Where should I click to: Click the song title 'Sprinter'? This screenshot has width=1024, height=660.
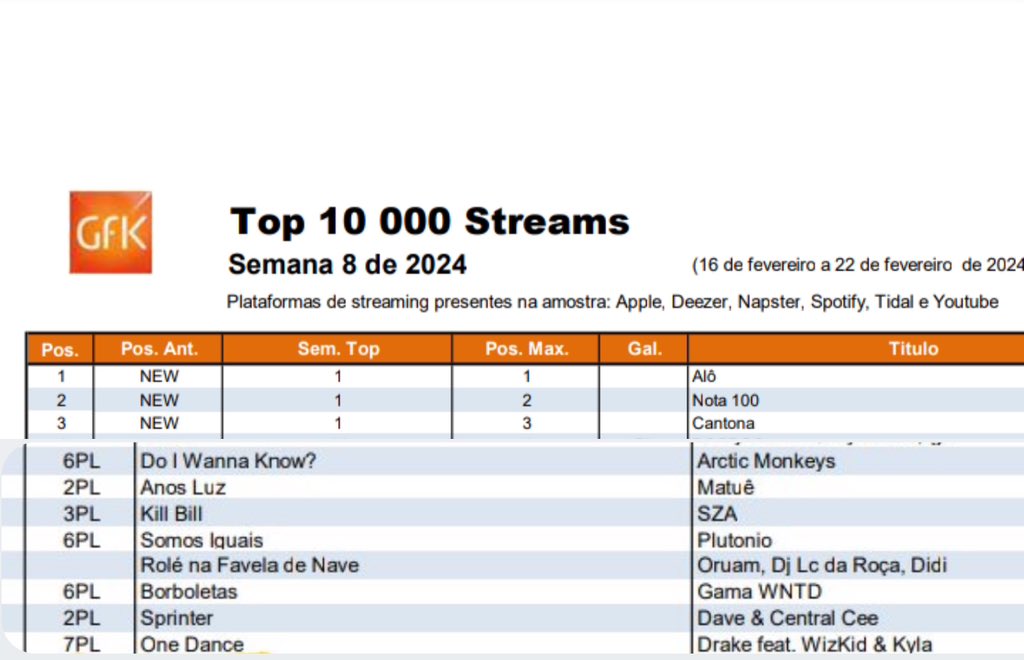[x=176, y=618]
